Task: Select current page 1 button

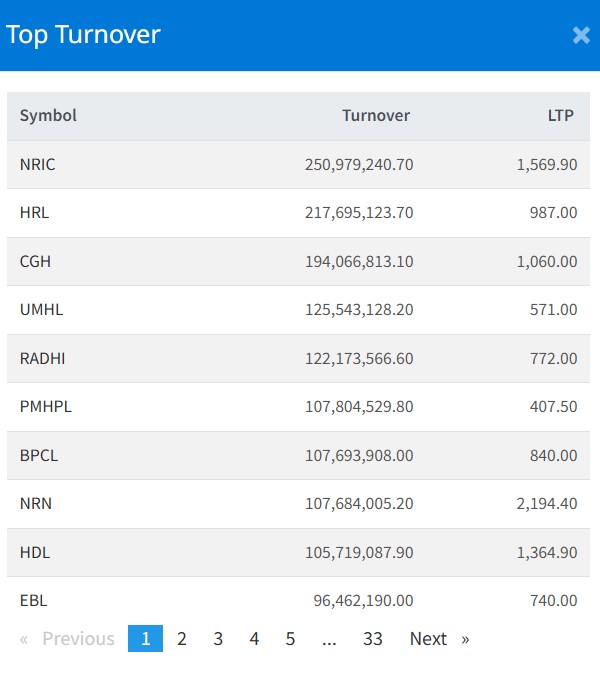Action: [145, 638]
